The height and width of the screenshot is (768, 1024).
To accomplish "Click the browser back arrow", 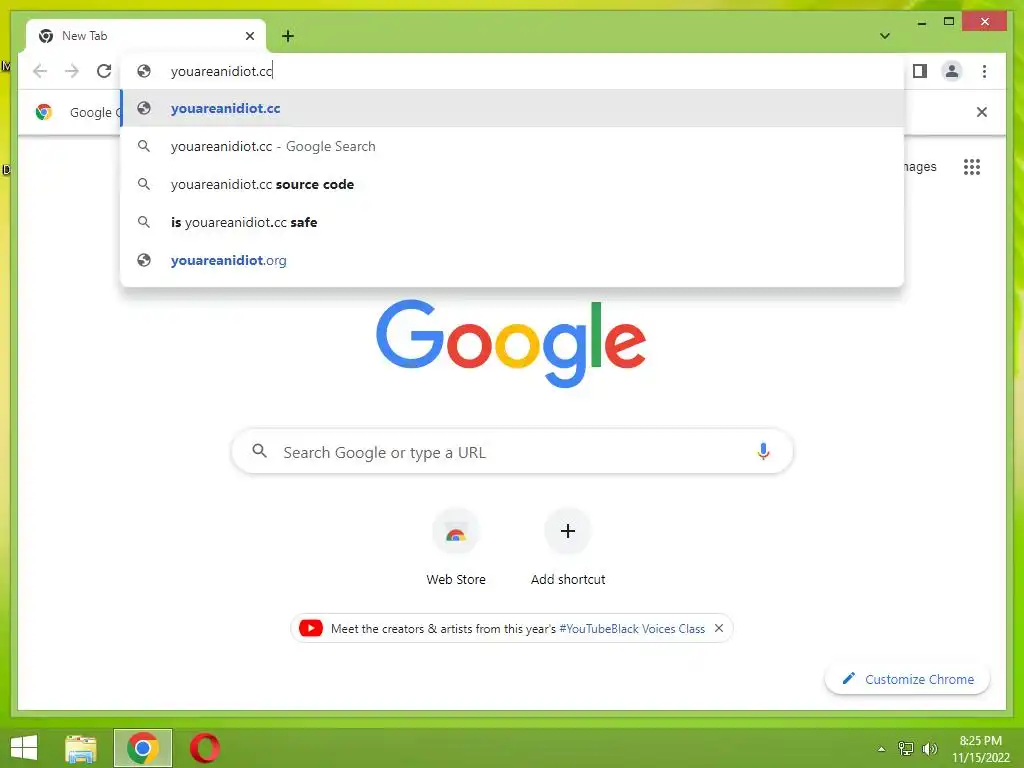I will tap(40, 71).
